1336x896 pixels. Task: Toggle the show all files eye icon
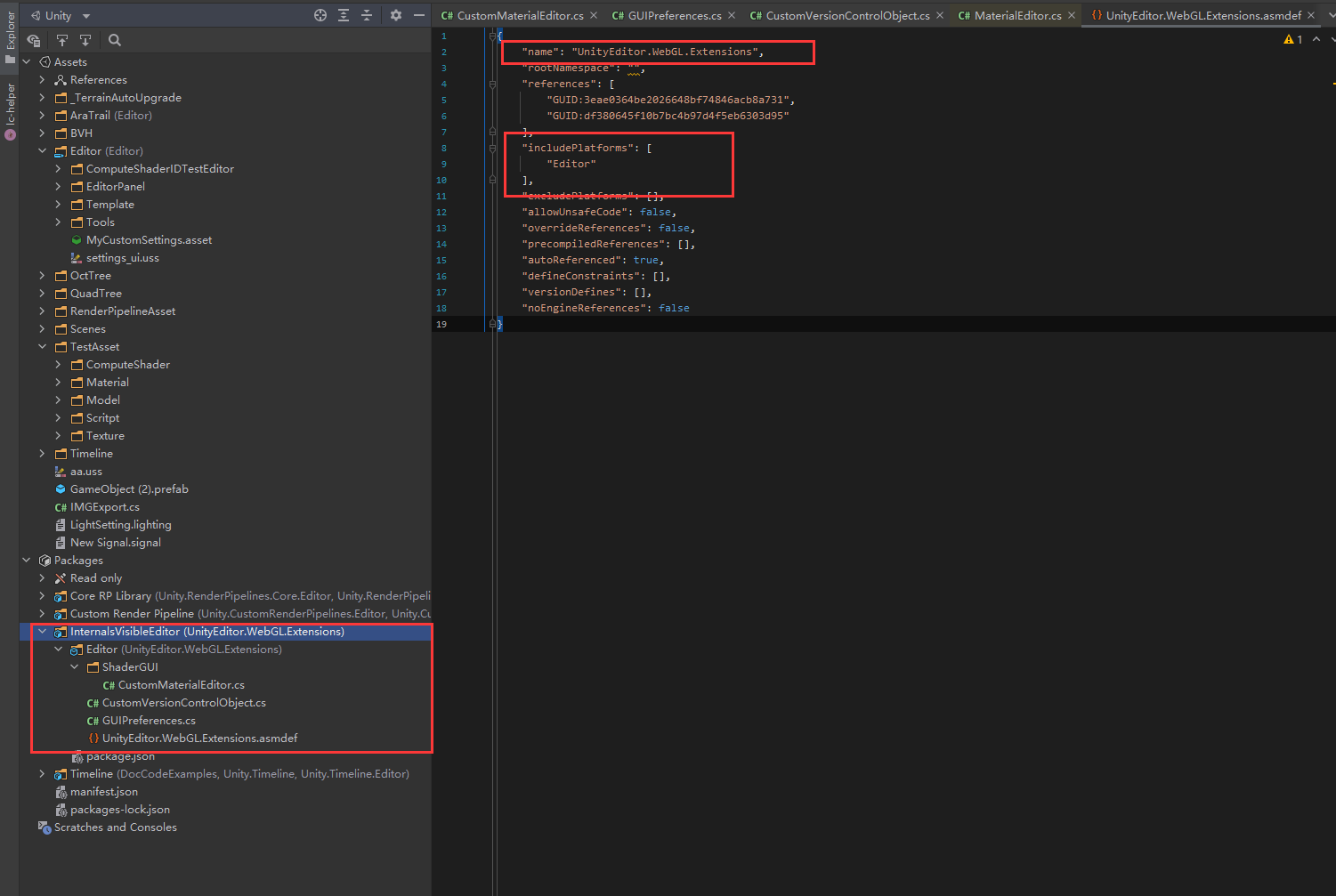coord(34,40)
